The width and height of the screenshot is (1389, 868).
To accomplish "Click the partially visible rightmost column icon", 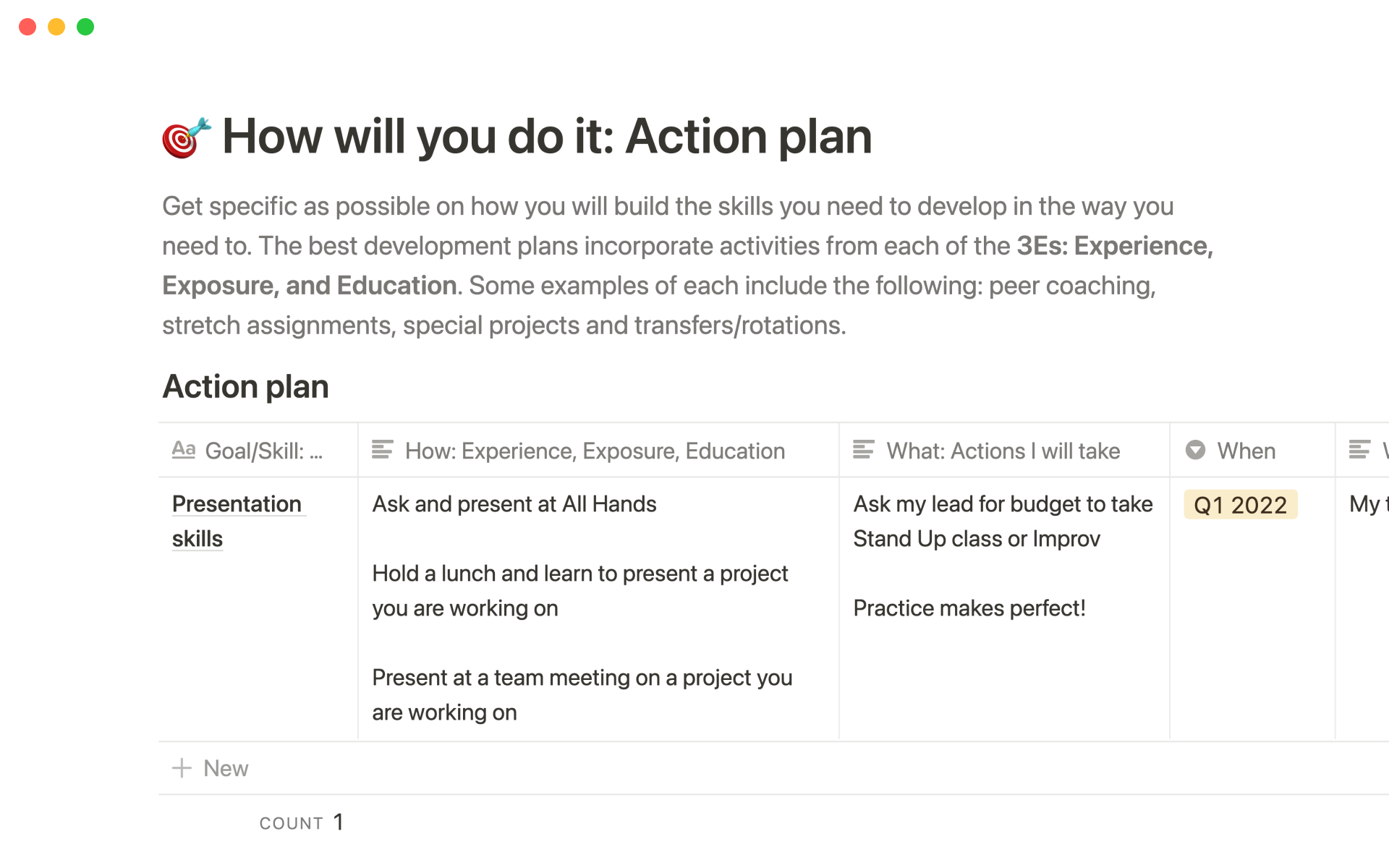I will (1359, 450).
